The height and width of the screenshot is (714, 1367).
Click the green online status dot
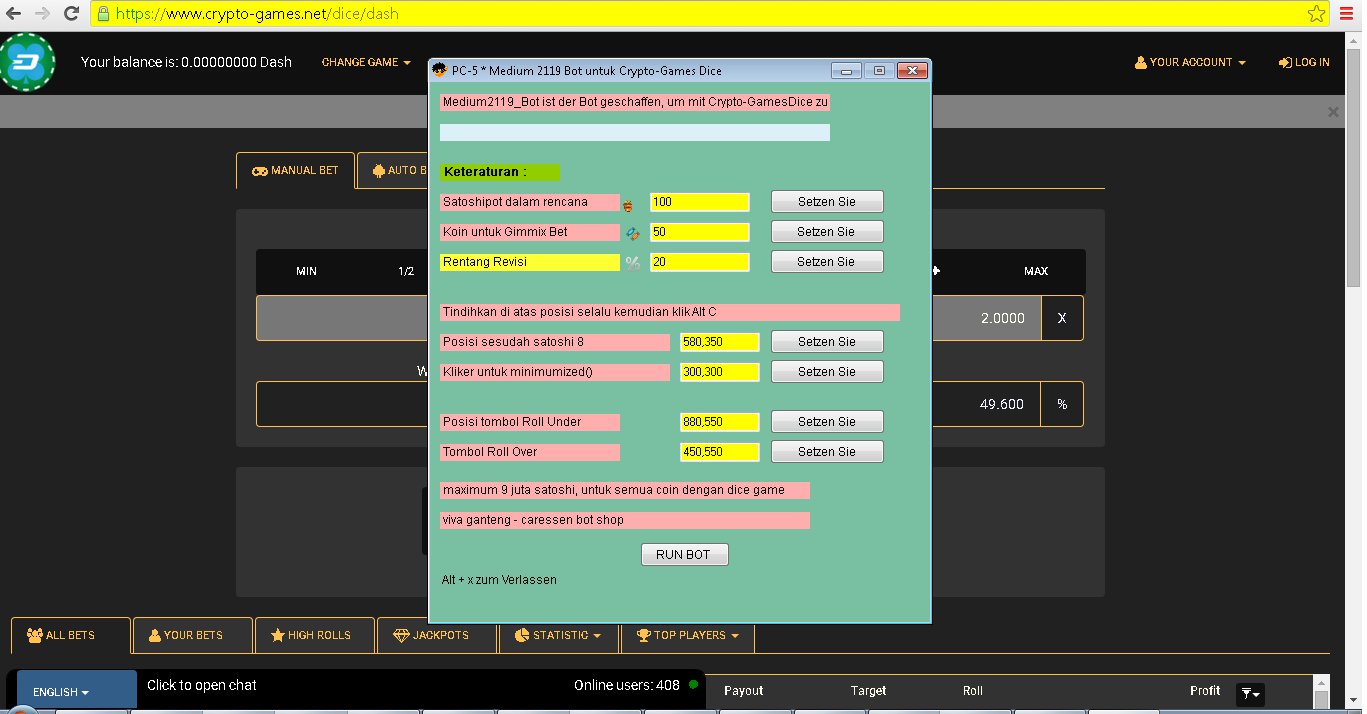coord(693,685)
